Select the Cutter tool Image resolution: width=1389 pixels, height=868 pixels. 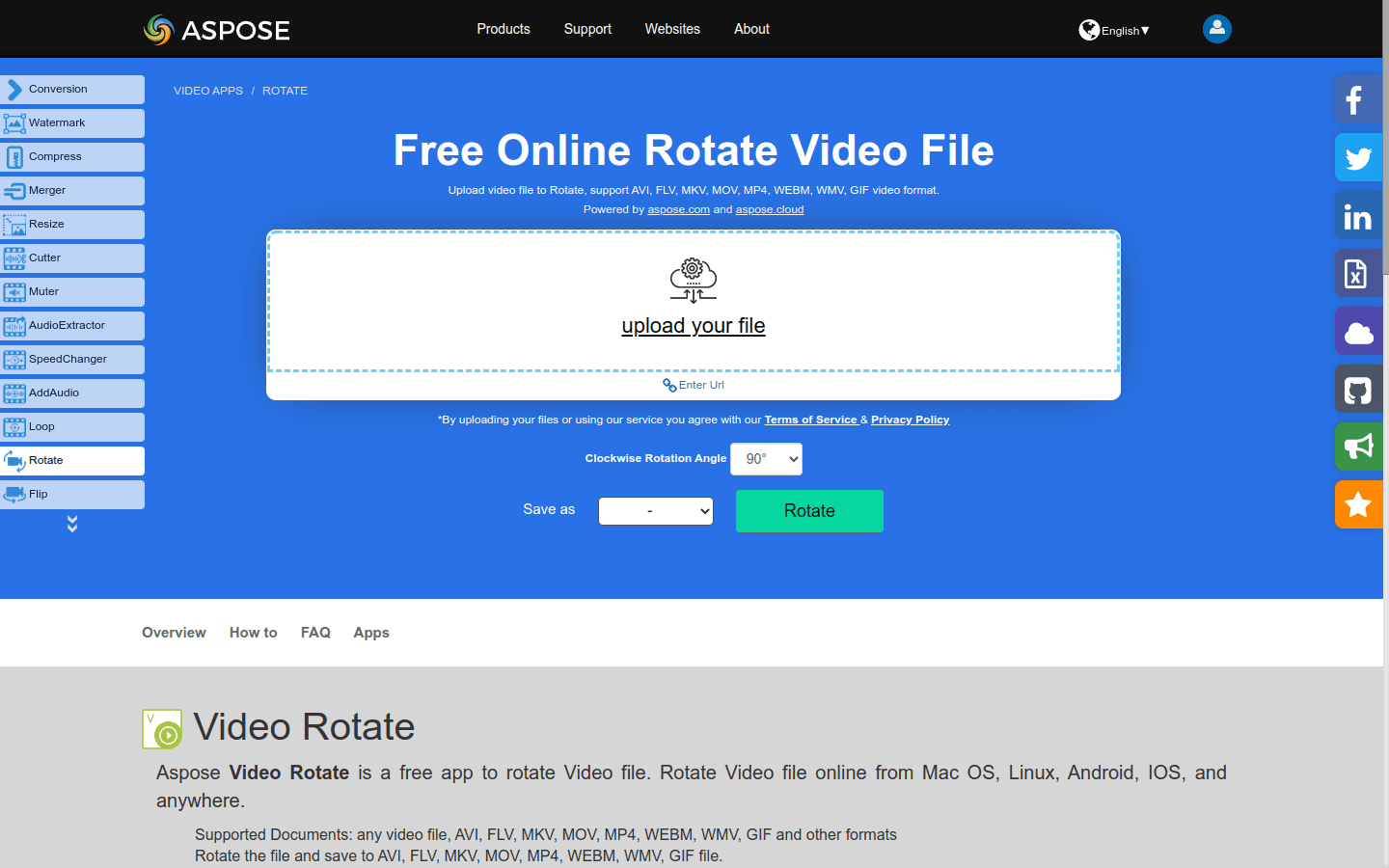pyautogui.click(x=72, y=258)
